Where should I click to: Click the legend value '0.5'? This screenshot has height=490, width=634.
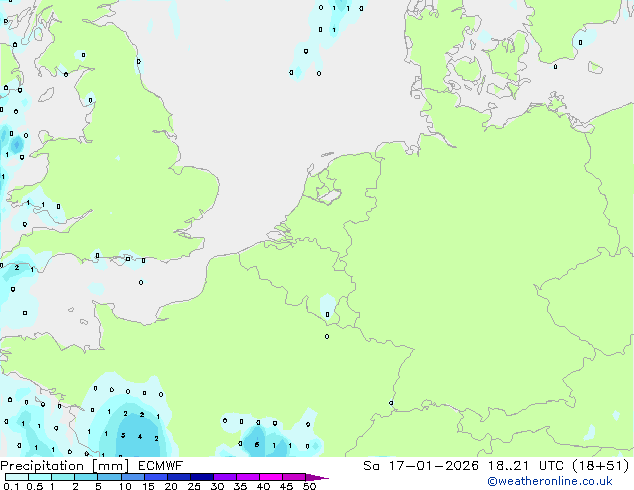click(35, 486)
